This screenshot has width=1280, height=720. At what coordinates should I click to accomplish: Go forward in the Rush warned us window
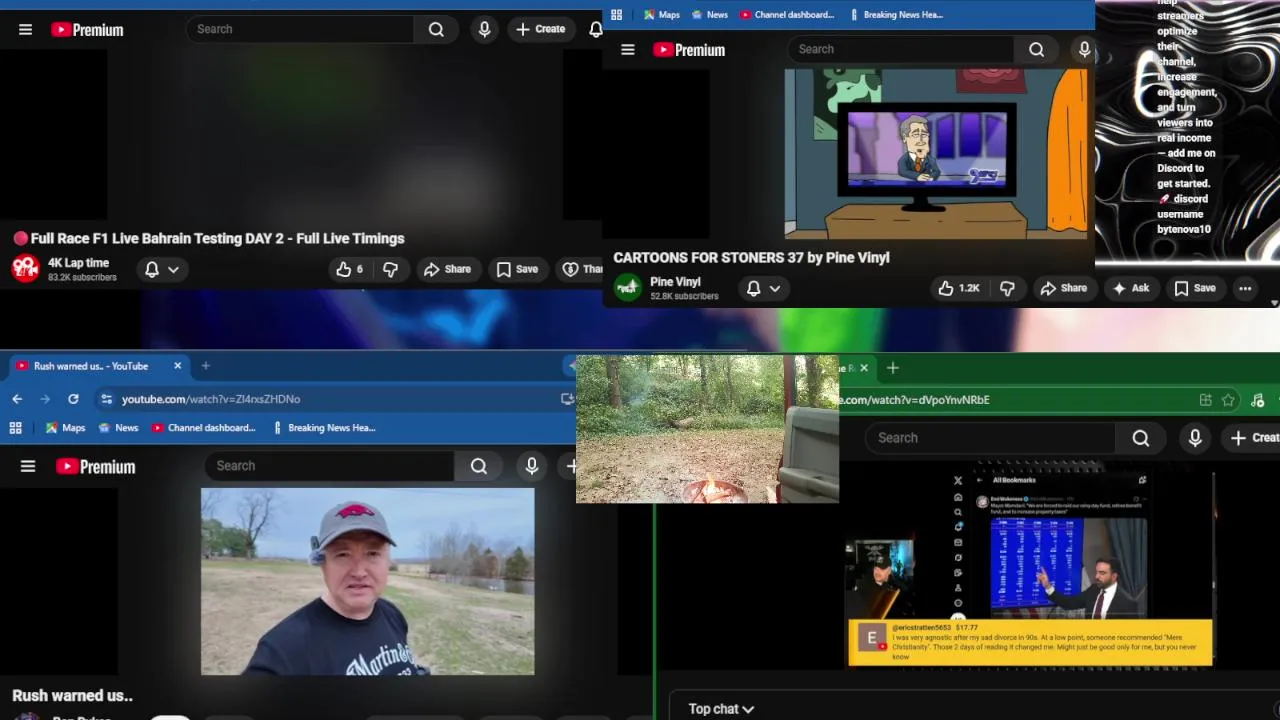pyautogui.click(x=45, y=399)
